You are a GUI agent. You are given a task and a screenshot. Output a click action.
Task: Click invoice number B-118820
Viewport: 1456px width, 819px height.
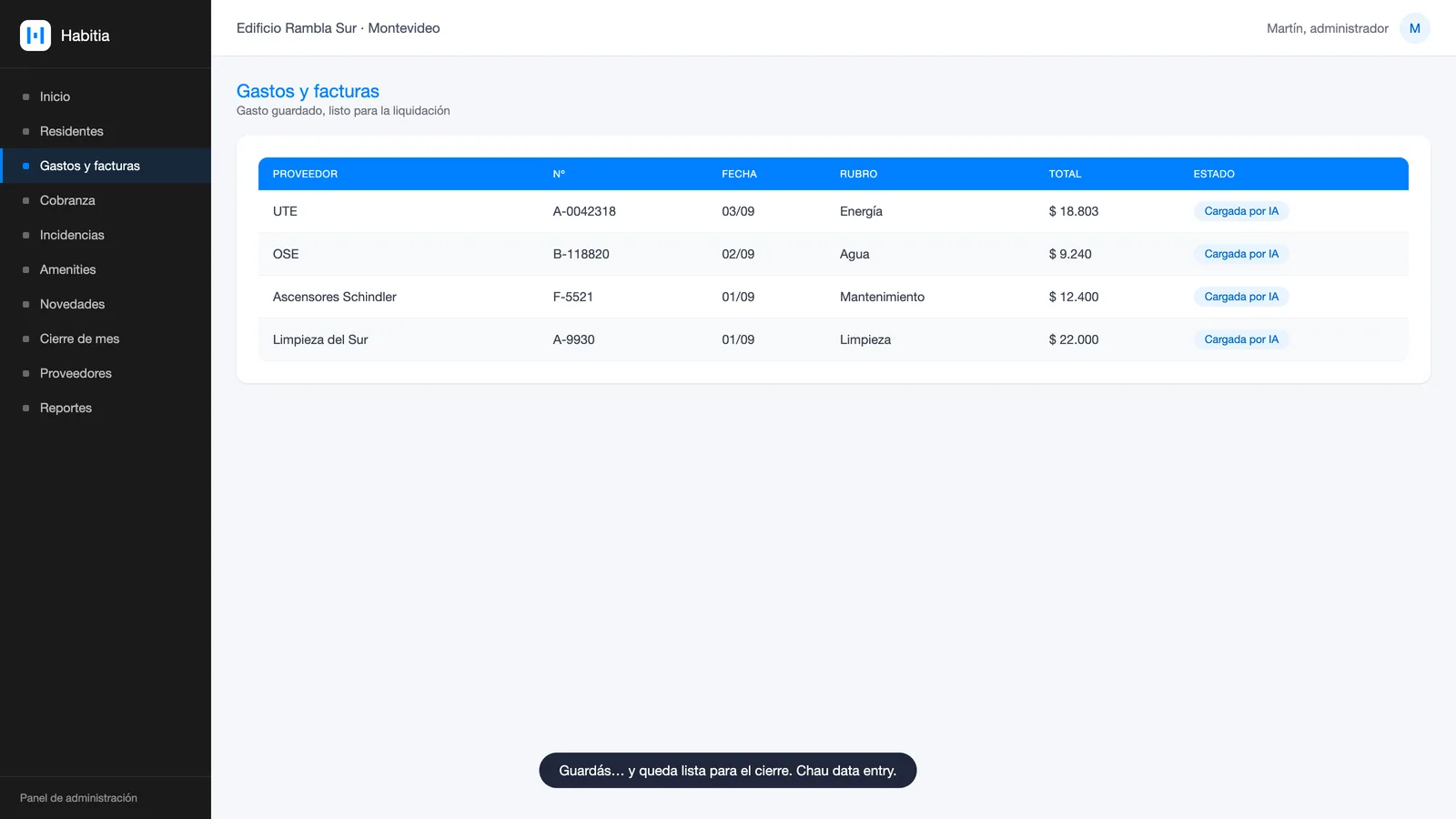581,254
